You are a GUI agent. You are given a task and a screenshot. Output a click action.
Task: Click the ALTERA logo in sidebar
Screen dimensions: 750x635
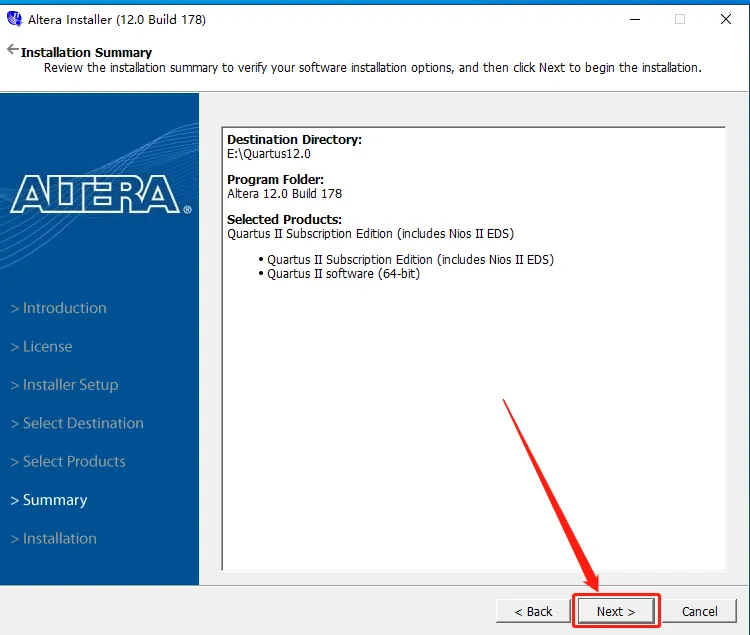(x=100, y=194)
